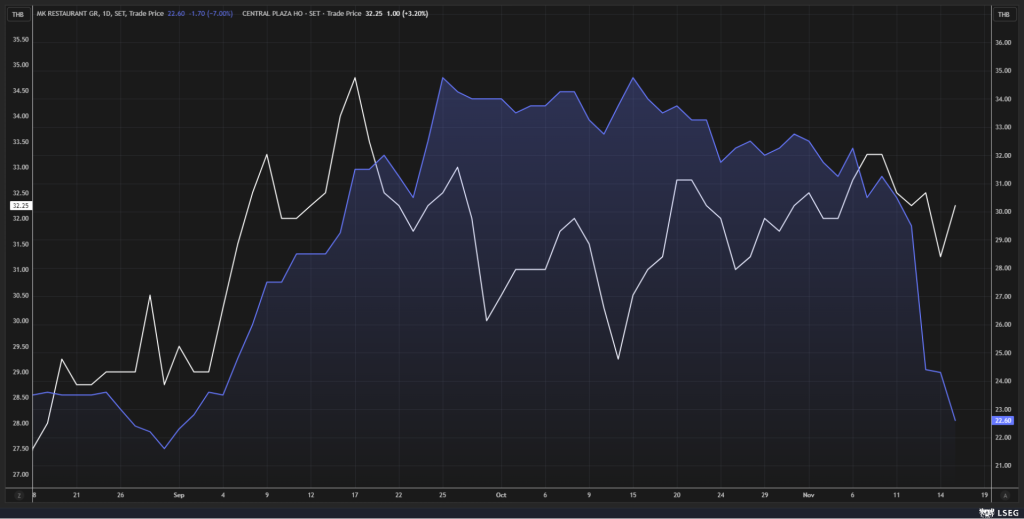This screenshot has height=519, width=1024.
Task: Click the Sep label on the time axis
Action: [x=179, y=494]
